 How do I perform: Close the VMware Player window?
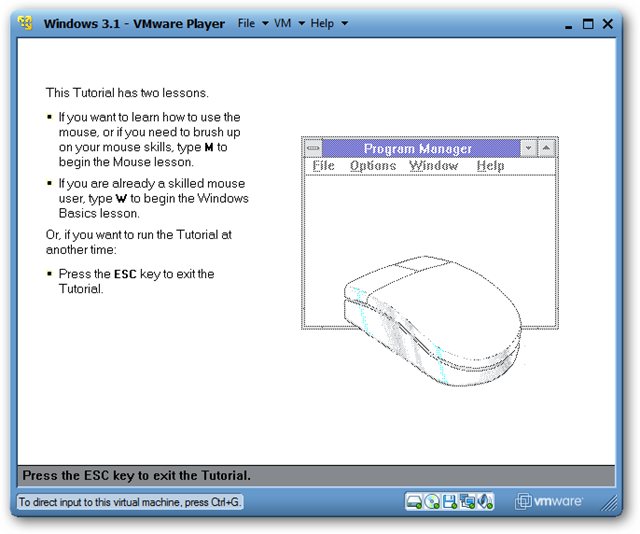point(608,24)
